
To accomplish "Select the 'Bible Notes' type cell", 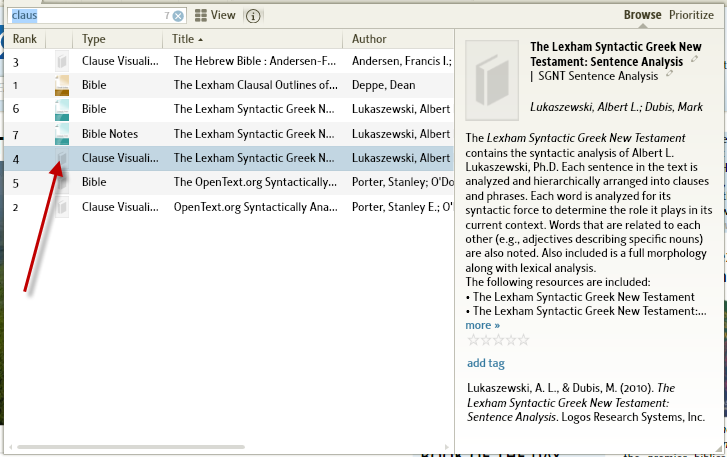I will [110, 134].
